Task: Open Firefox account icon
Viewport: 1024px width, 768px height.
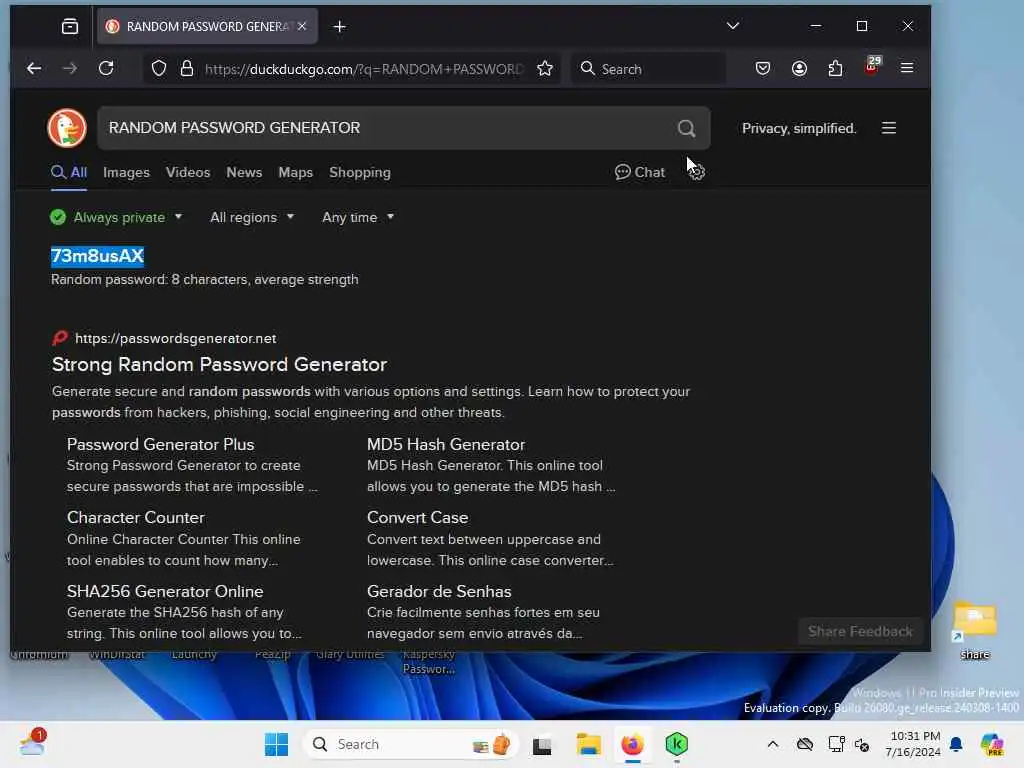Action: pyautogui.click(x=799, y=68)
